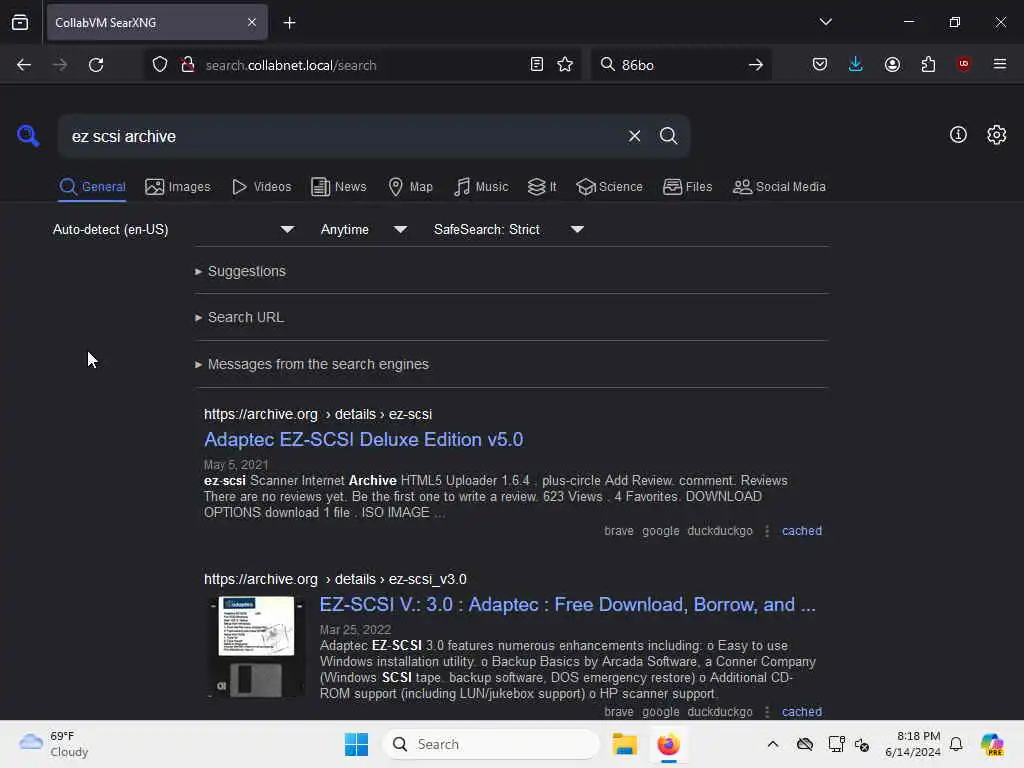Open the Firefox application menu

coord(999,64)
